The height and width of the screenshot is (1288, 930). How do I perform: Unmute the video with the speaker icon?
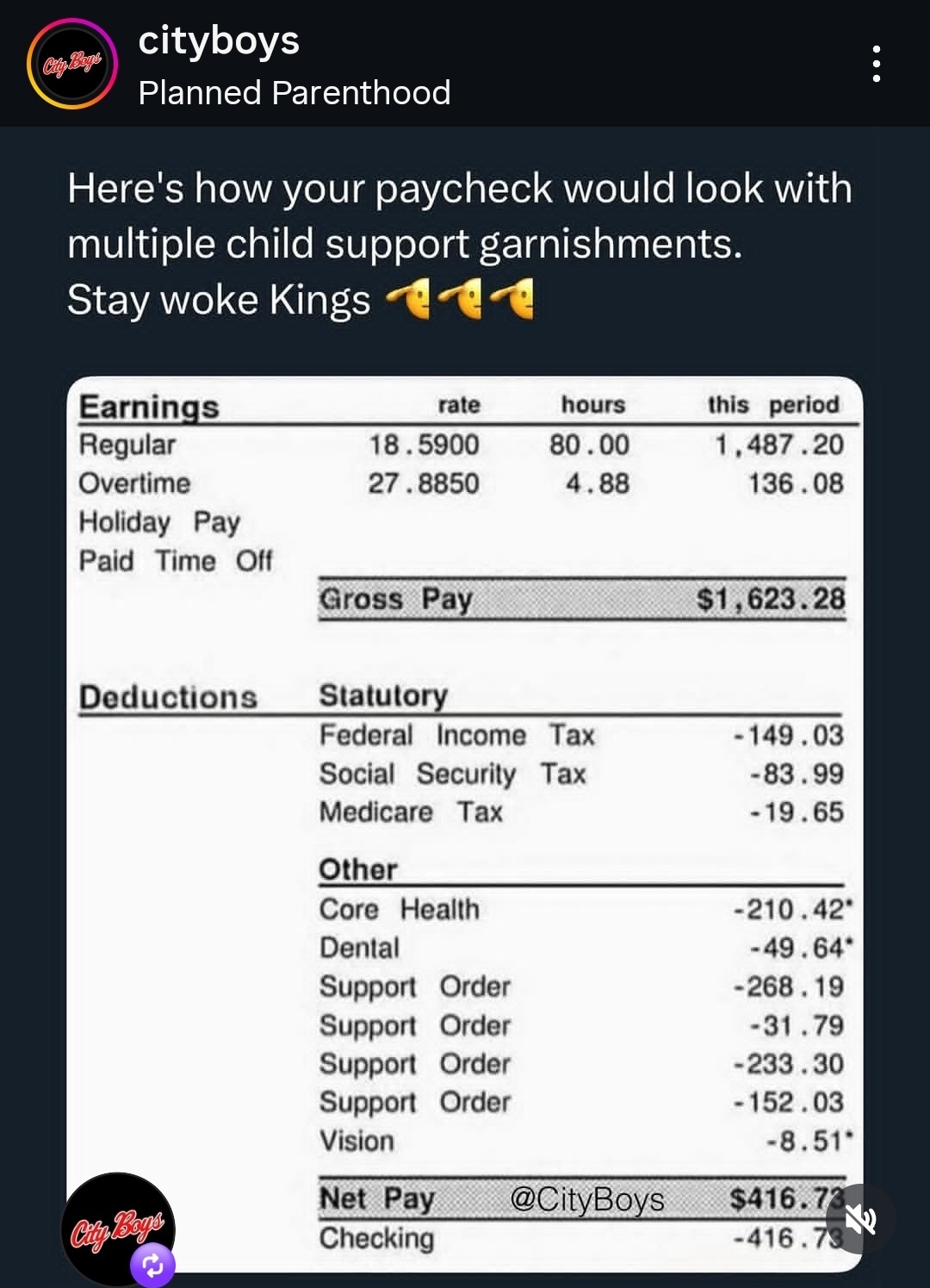click(x=860, y=1218)
